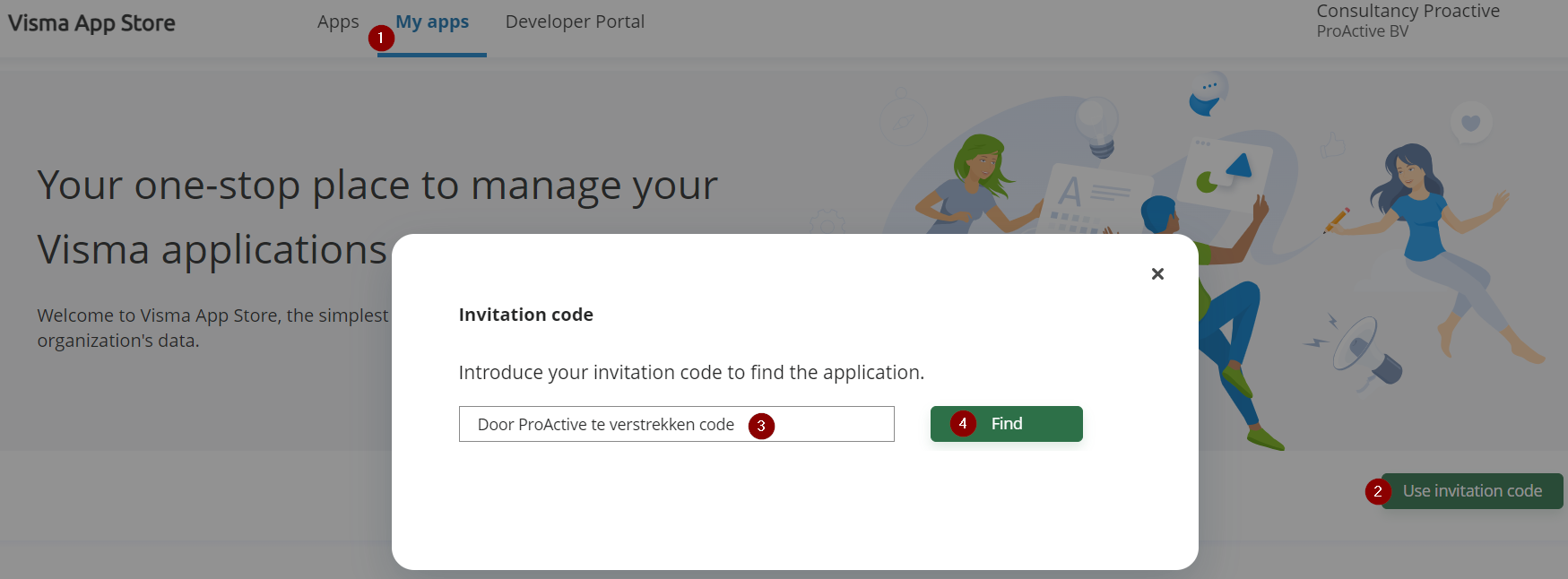Click the Use invitation code button
This screenshot has width=1568, height=579.
(x=1472, y=491)
